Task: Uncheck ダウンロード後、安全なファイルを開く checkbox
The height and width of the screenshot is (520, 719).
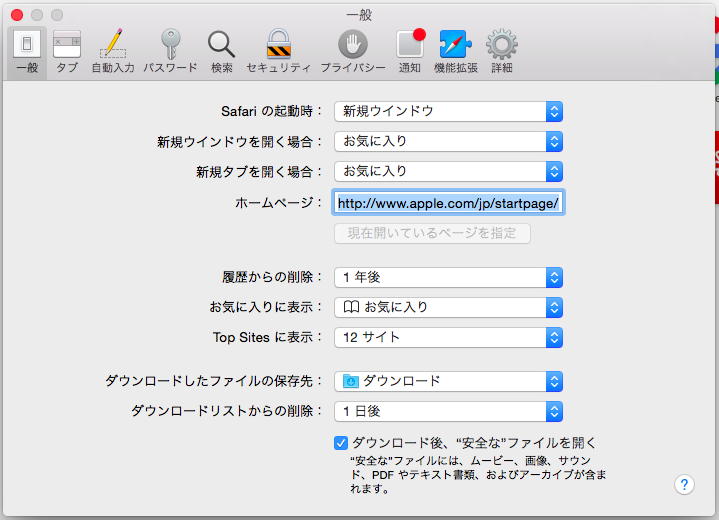Action: 341,443
